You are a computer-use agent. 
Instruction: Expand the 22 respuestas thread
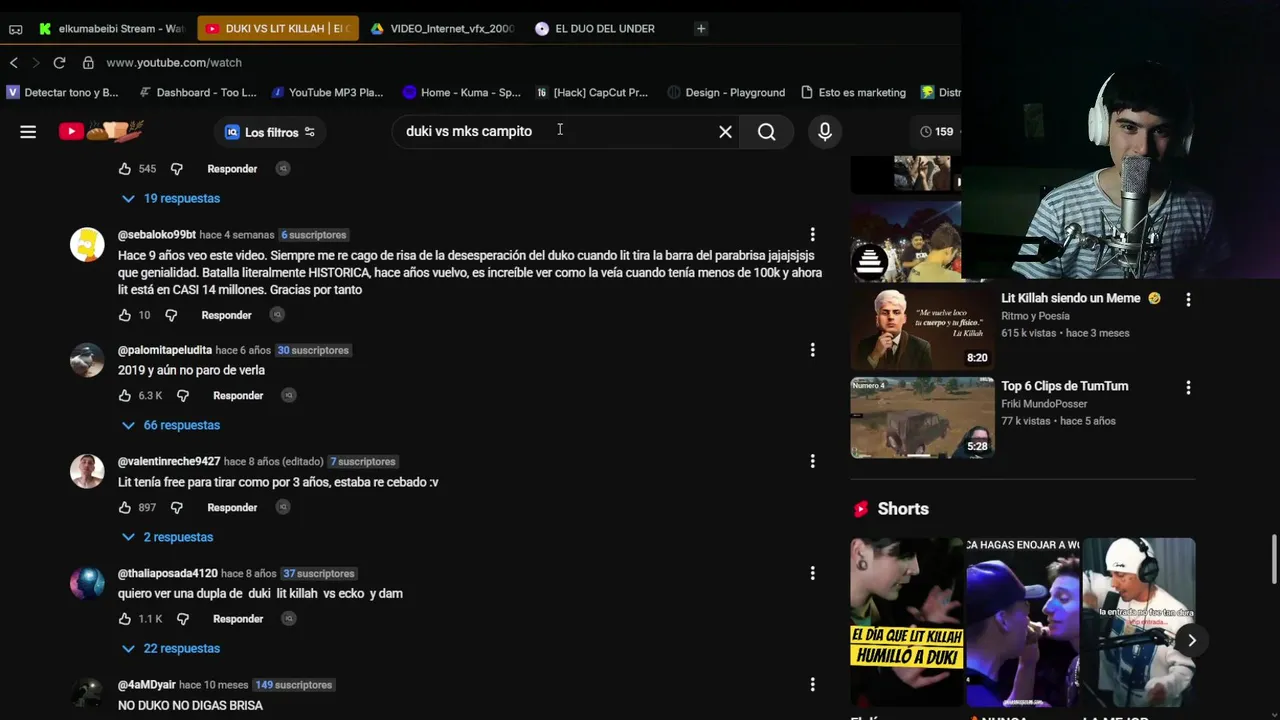(170, 648)
